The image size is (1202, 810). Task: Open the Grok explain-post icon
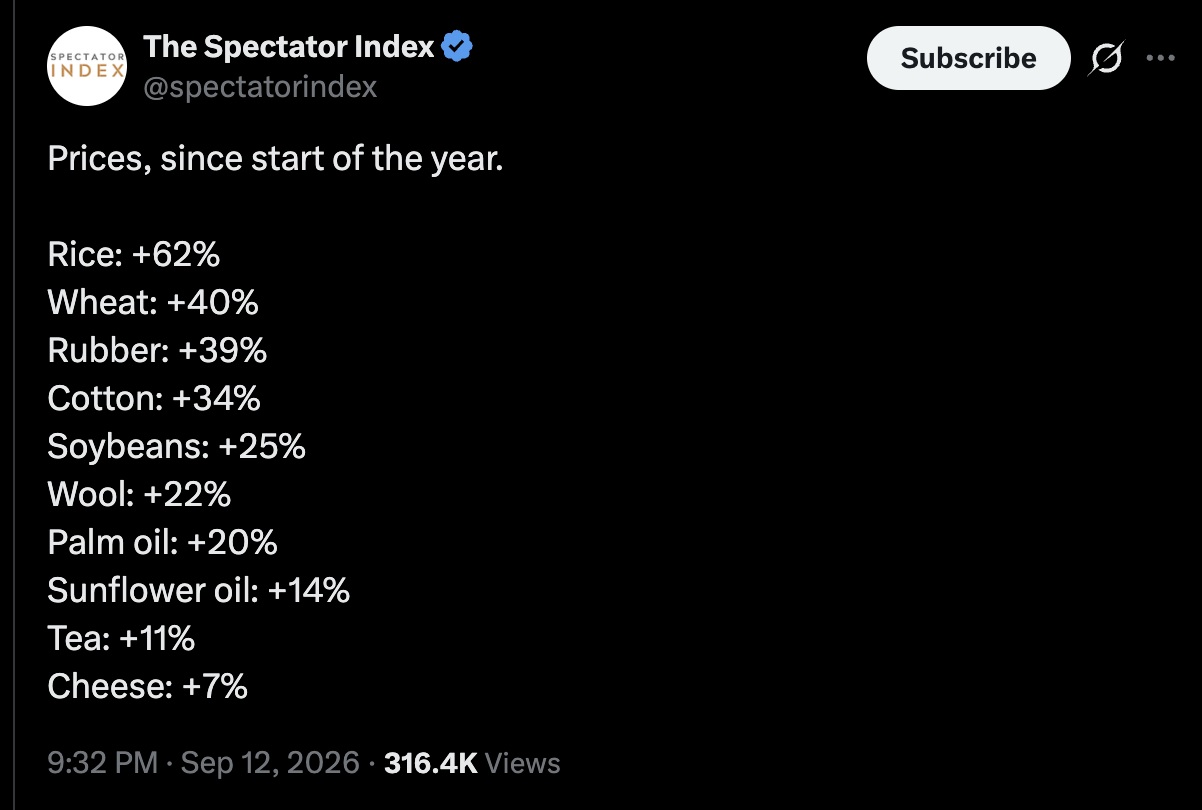click(1107, 58)
